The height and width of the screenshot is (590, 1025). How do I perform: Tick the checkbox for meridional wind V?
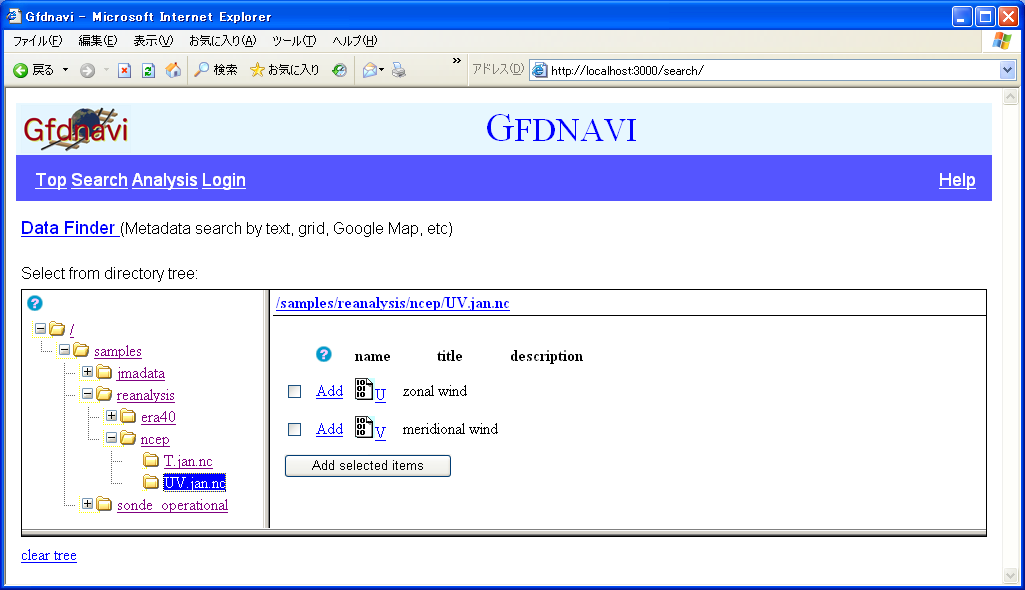pyautogui.click(x=295, y=429)
